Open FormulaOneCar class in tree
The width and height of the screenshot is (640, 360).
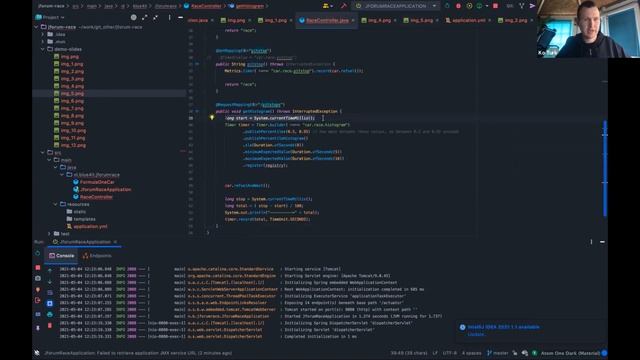94,182
